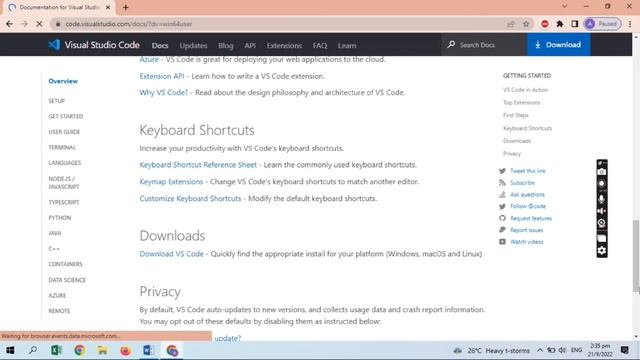Click the RSS icon beside Subscribe
640x360 pixels.
tap(502, 182)
